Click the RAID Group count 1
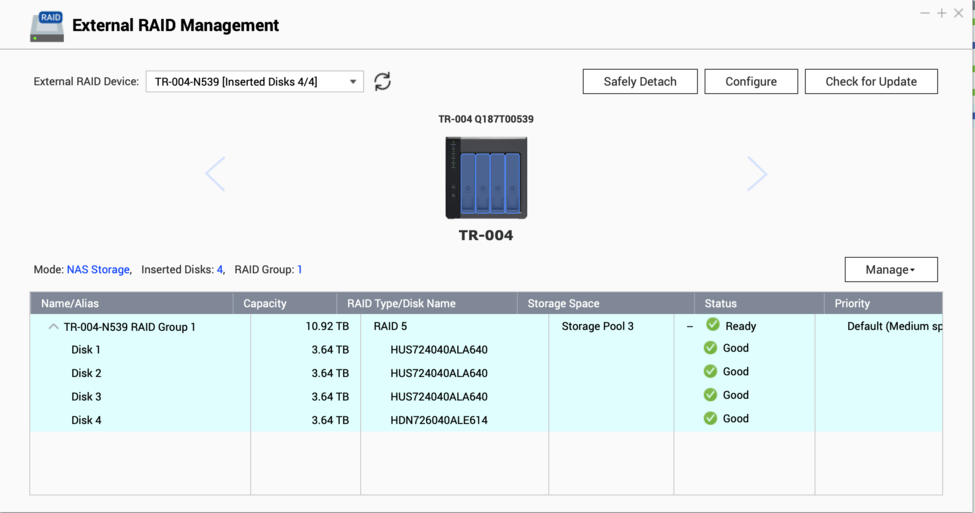Screen dimensions: 975x513 coord(300,269)
